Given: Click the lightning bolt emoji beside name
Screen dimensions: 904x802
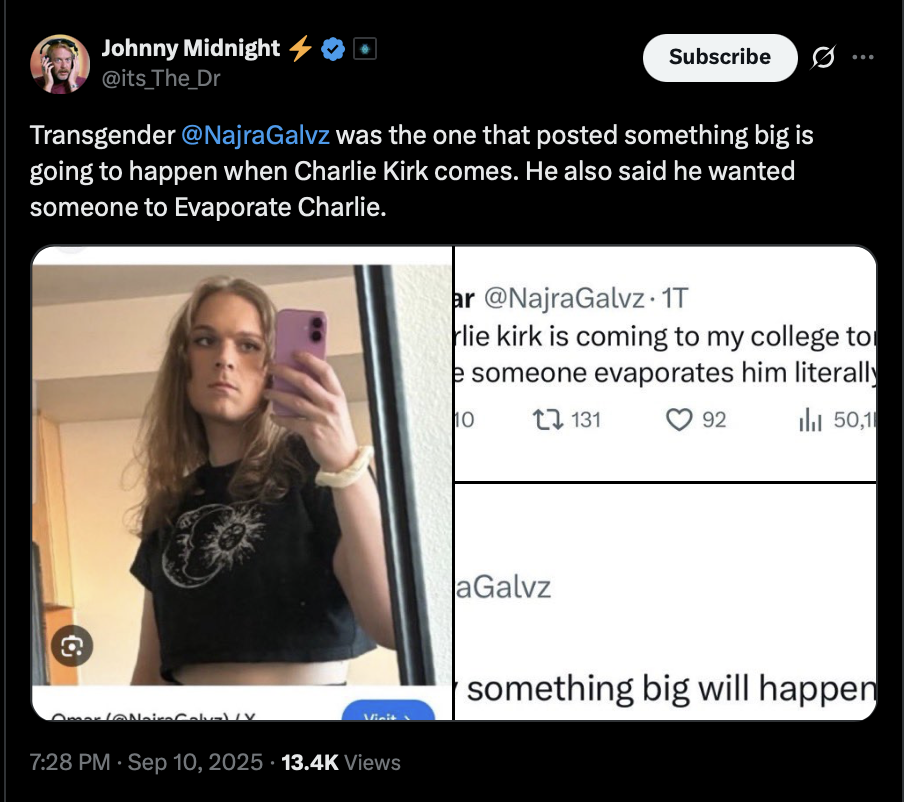Looking at the screenshot, I should pos(299,48).
